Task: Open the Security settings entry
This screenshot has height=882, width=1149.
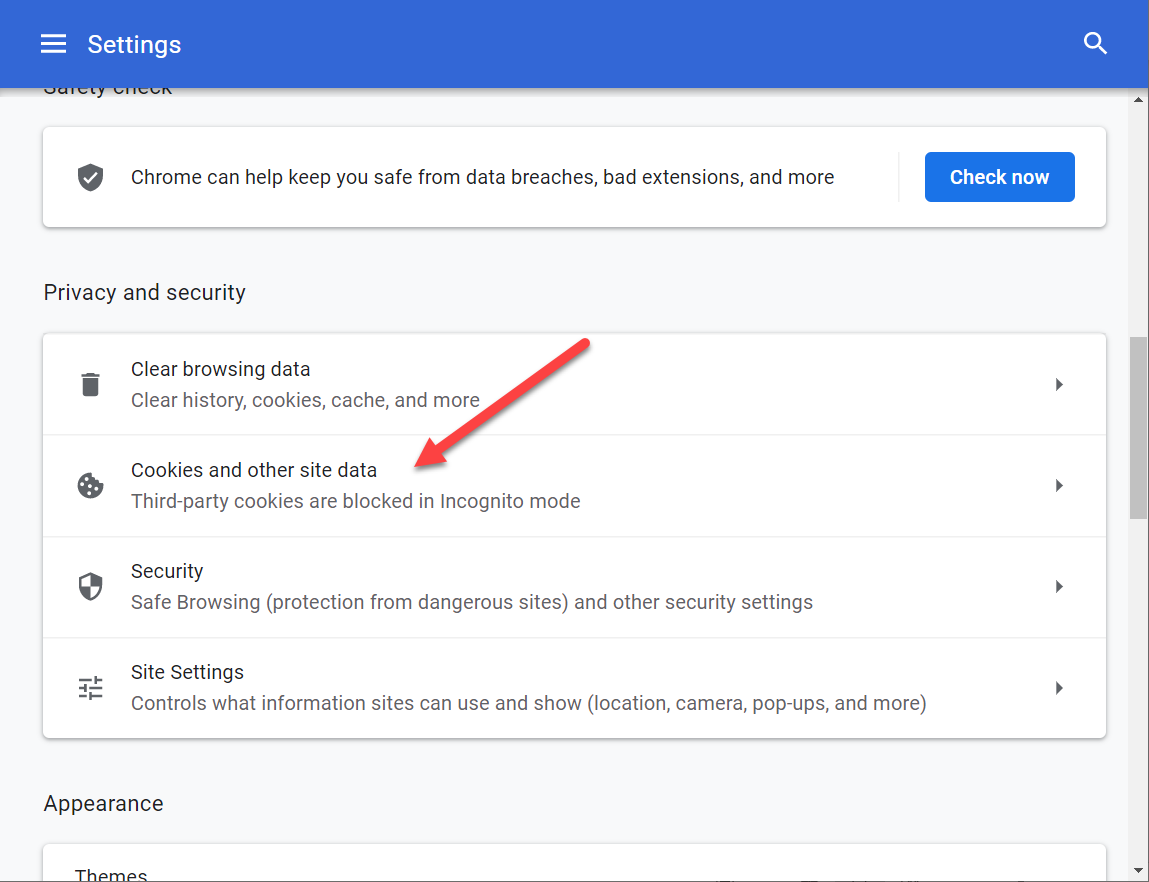Action: [167, 571]
